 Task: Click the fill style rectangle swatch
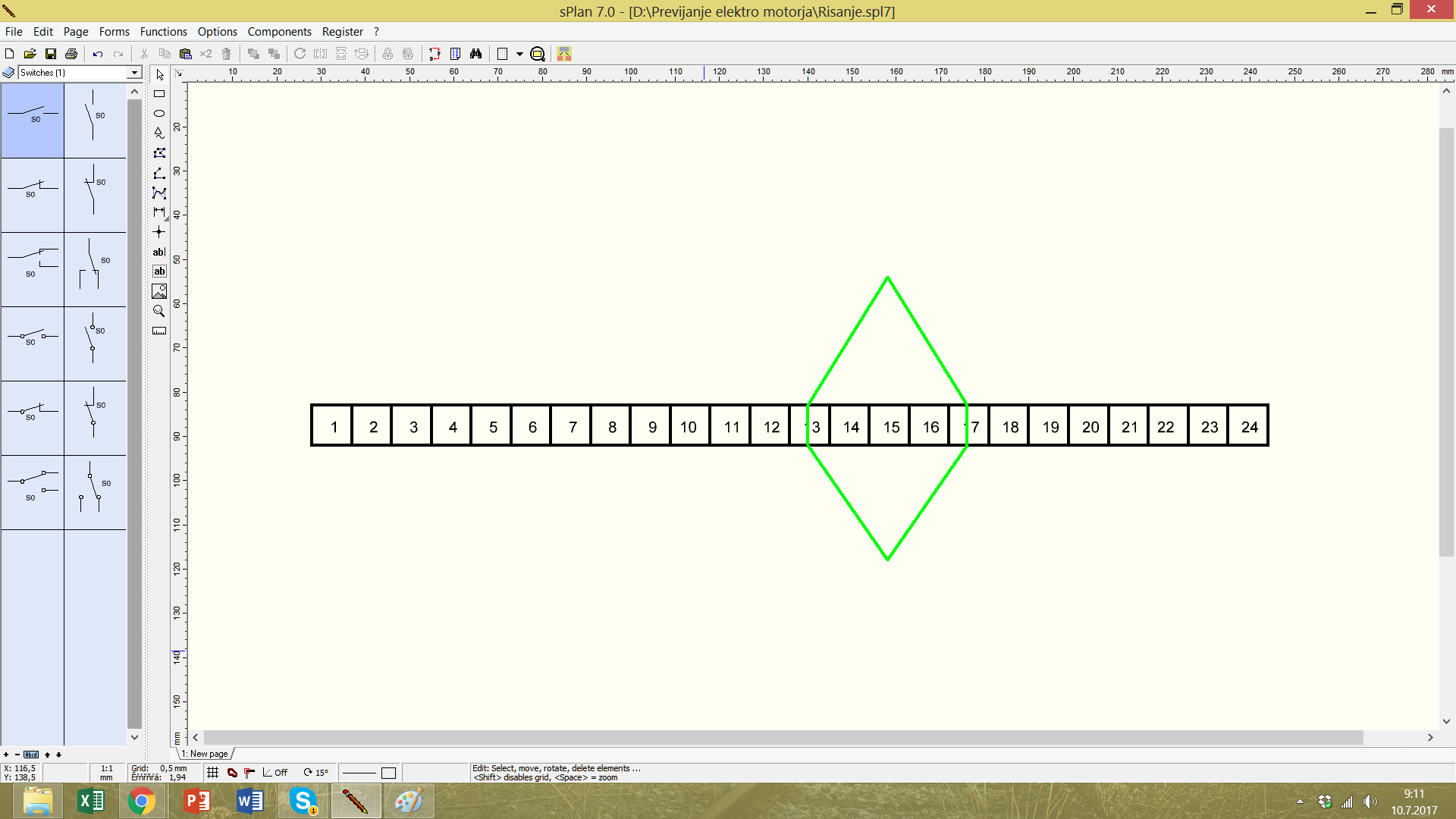pyautogui.click(x=388, y=773)
